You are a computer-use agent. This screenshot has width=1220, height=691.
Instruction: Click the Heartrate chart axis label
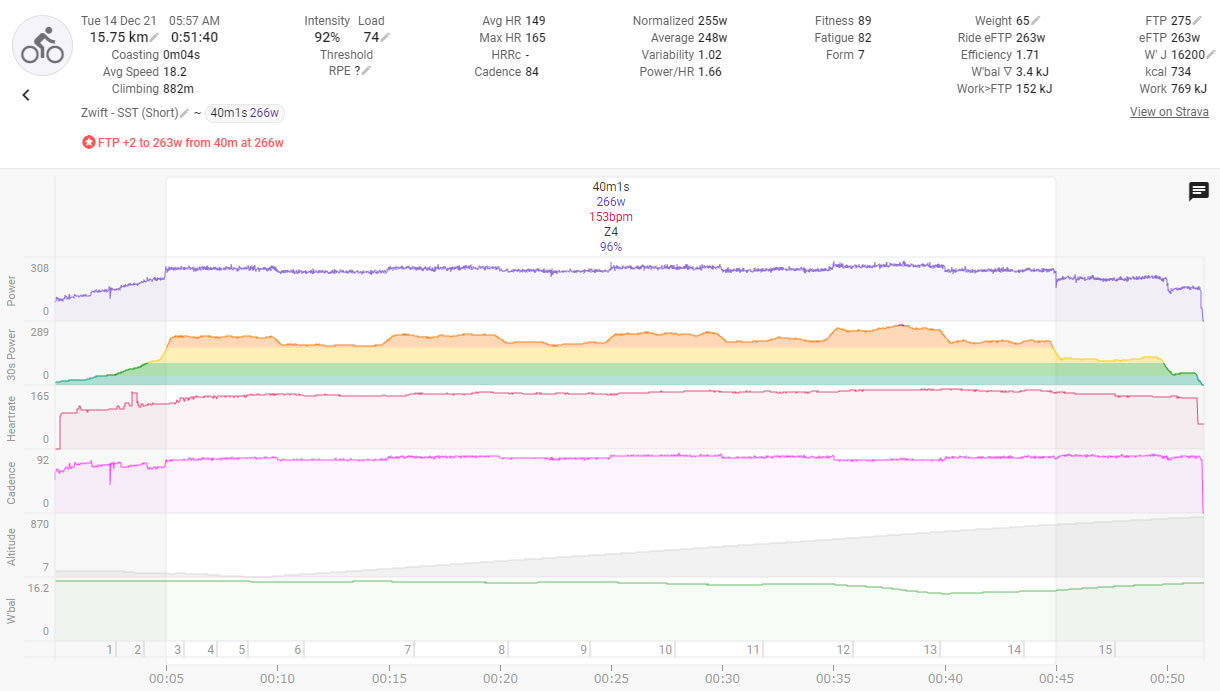(12, 419)
